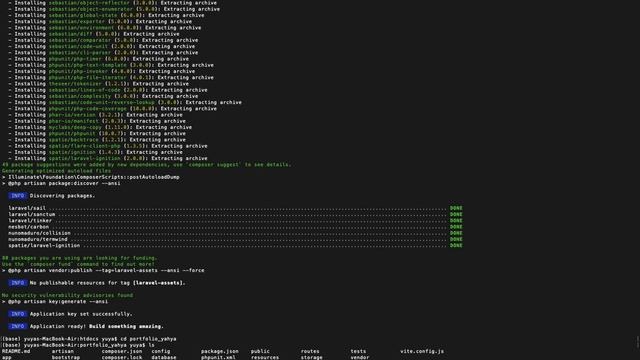Click the sebastian/cli-parser package name

tap(80, 52)
